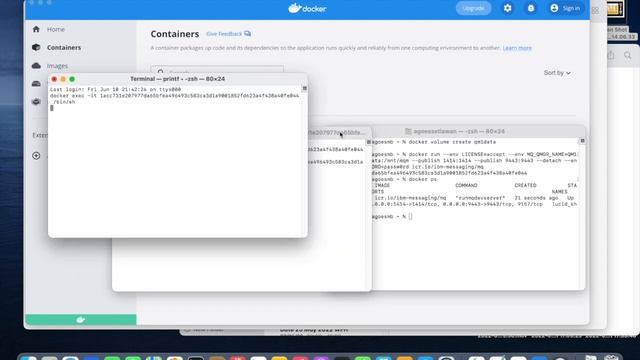Click the scroll marker in front Terminal

click(x=304, y=89)
